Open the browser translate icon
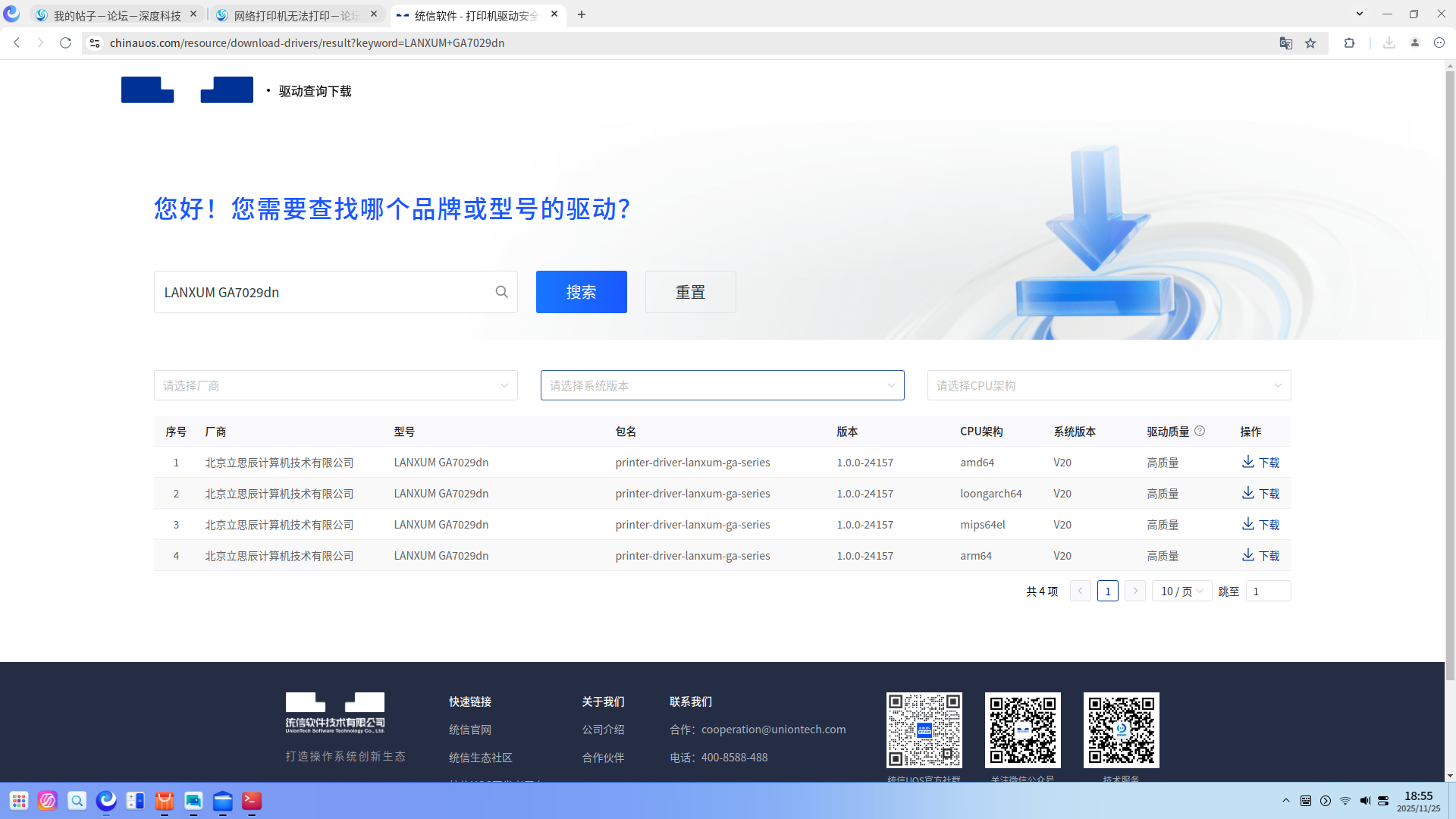The width and height of the screenshot is (1456, 819). coord(1285,43)
